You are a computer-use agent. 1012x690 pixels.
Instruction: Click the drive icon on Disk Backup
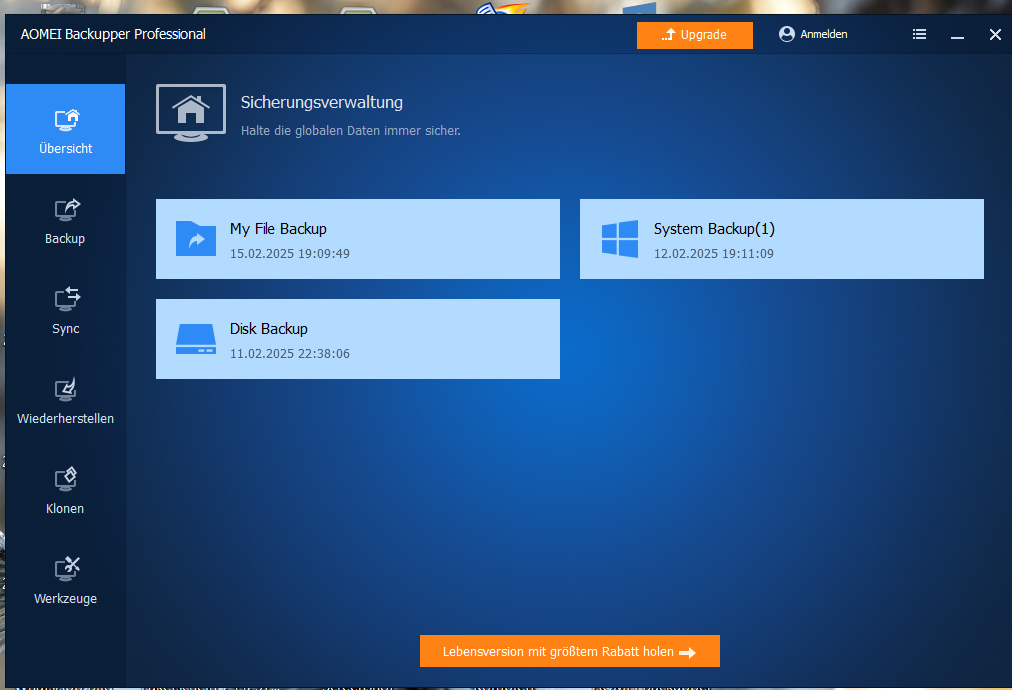196,339
